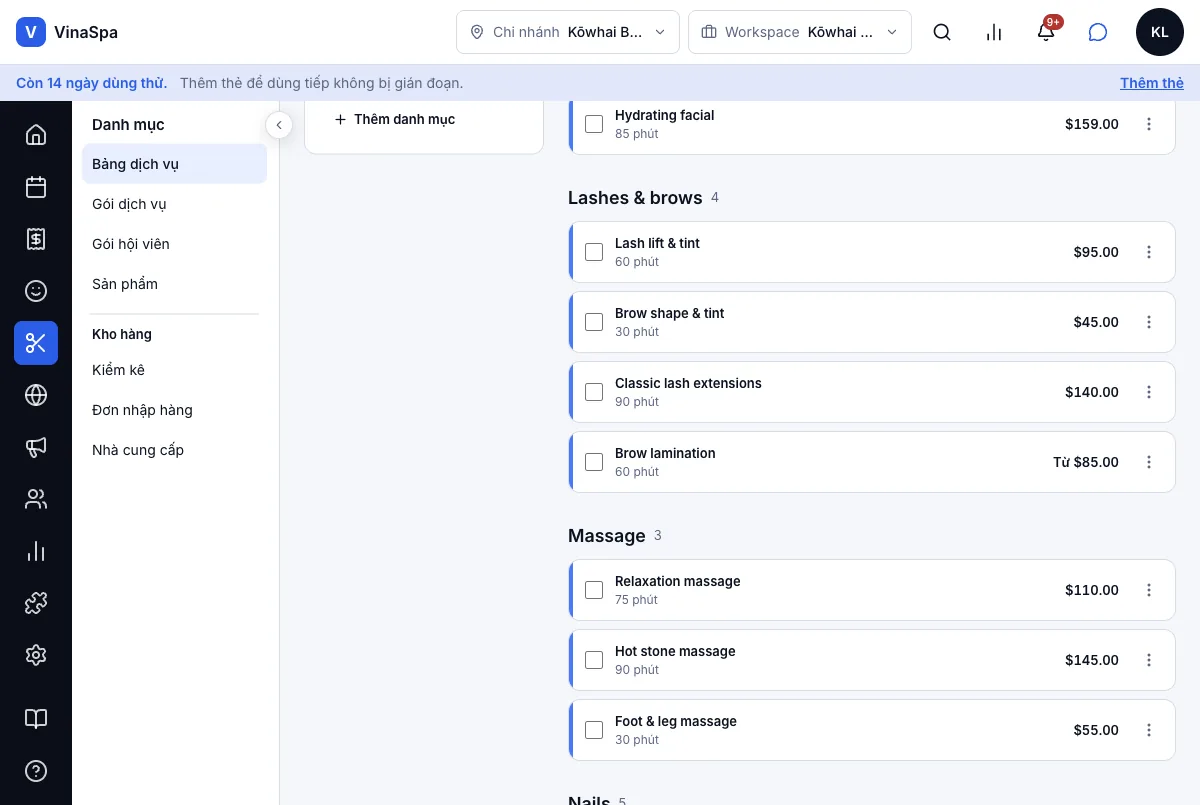
Task: Select the scissors catalog icon
Action: click(x=36, y=343)
